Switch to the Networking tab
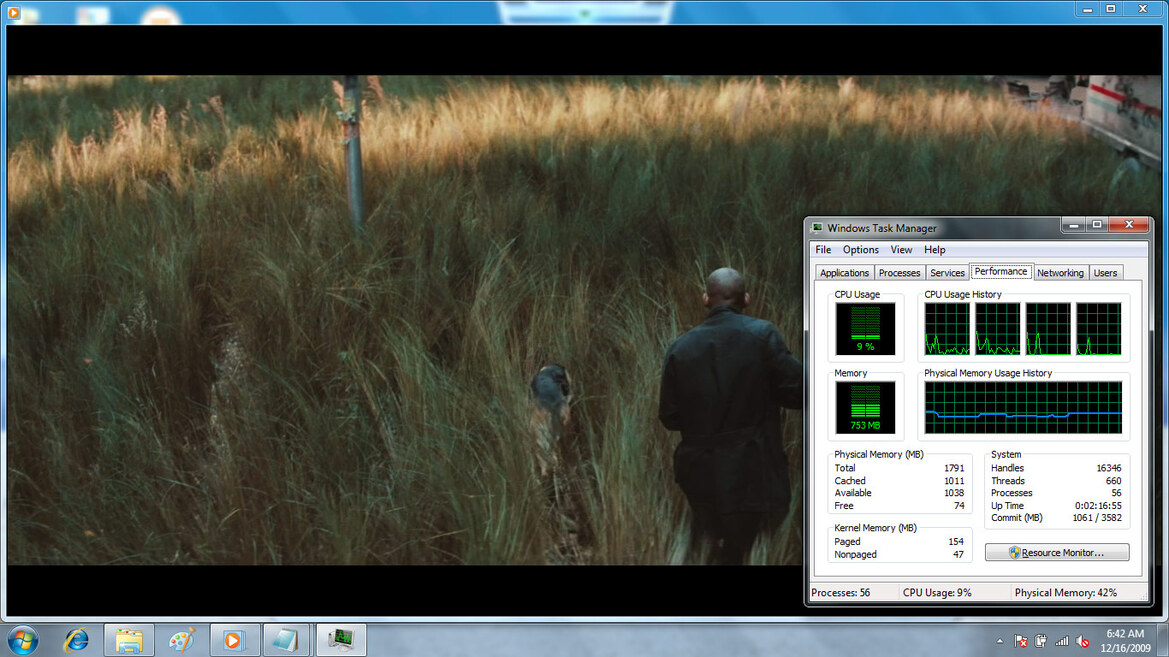Image resolution: width=1169 pixels, height=657 pixels. [x=1060, y=273]
